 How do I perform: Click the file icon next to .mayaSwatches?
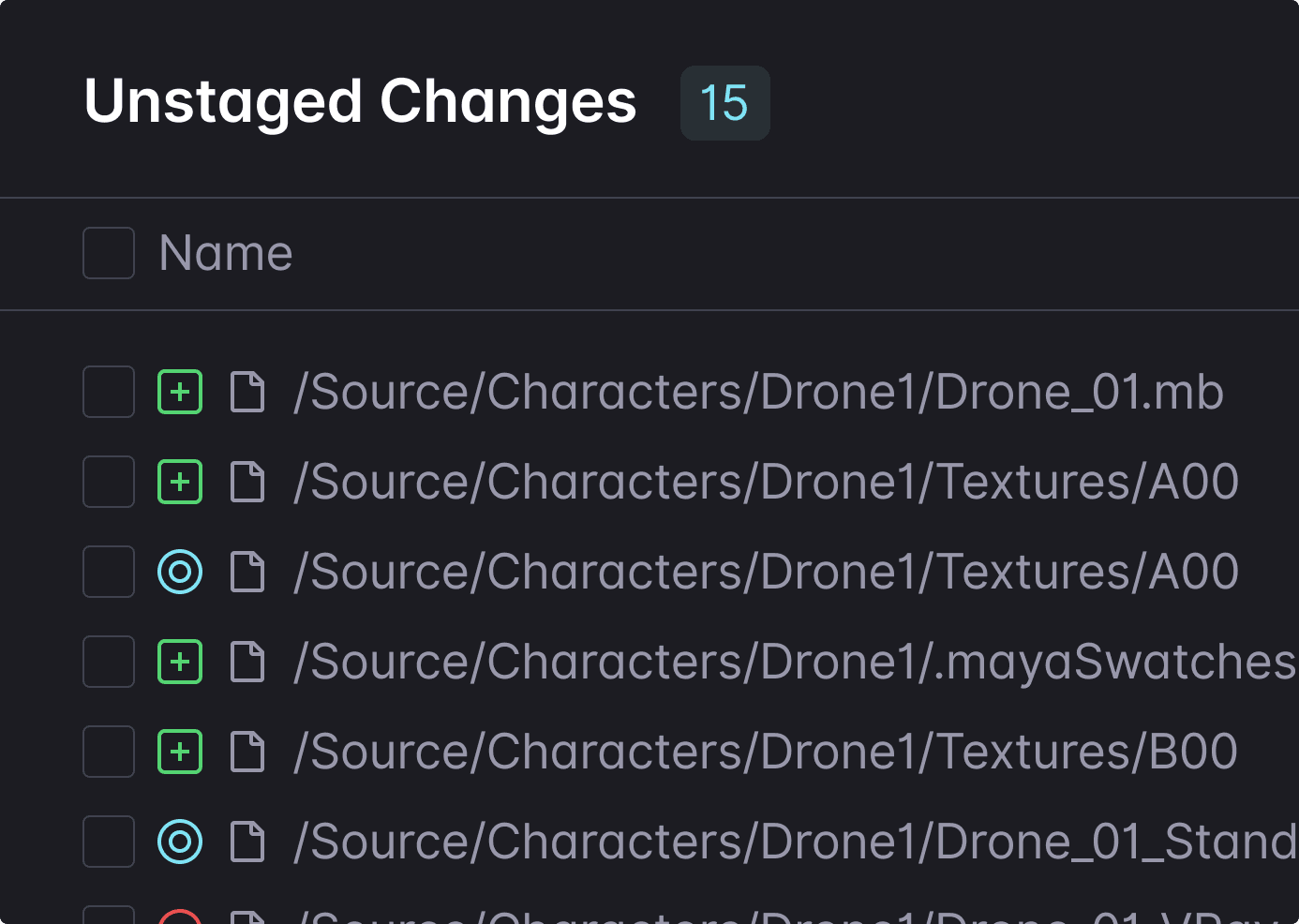coord(247,662)
